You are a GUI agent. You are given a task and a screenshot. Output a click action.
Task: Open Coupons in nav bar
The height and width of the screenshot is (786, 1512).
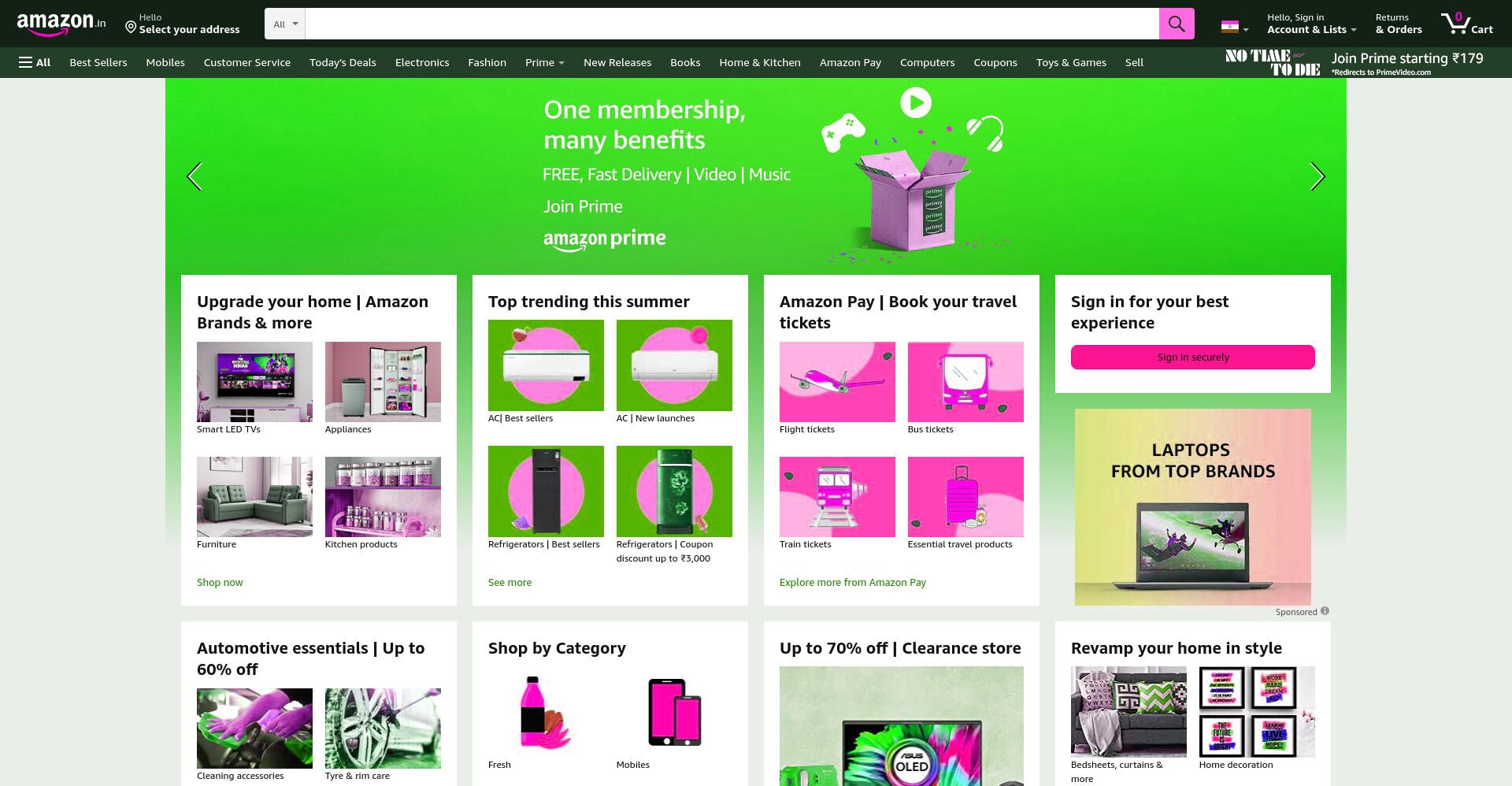coord(995,62)
